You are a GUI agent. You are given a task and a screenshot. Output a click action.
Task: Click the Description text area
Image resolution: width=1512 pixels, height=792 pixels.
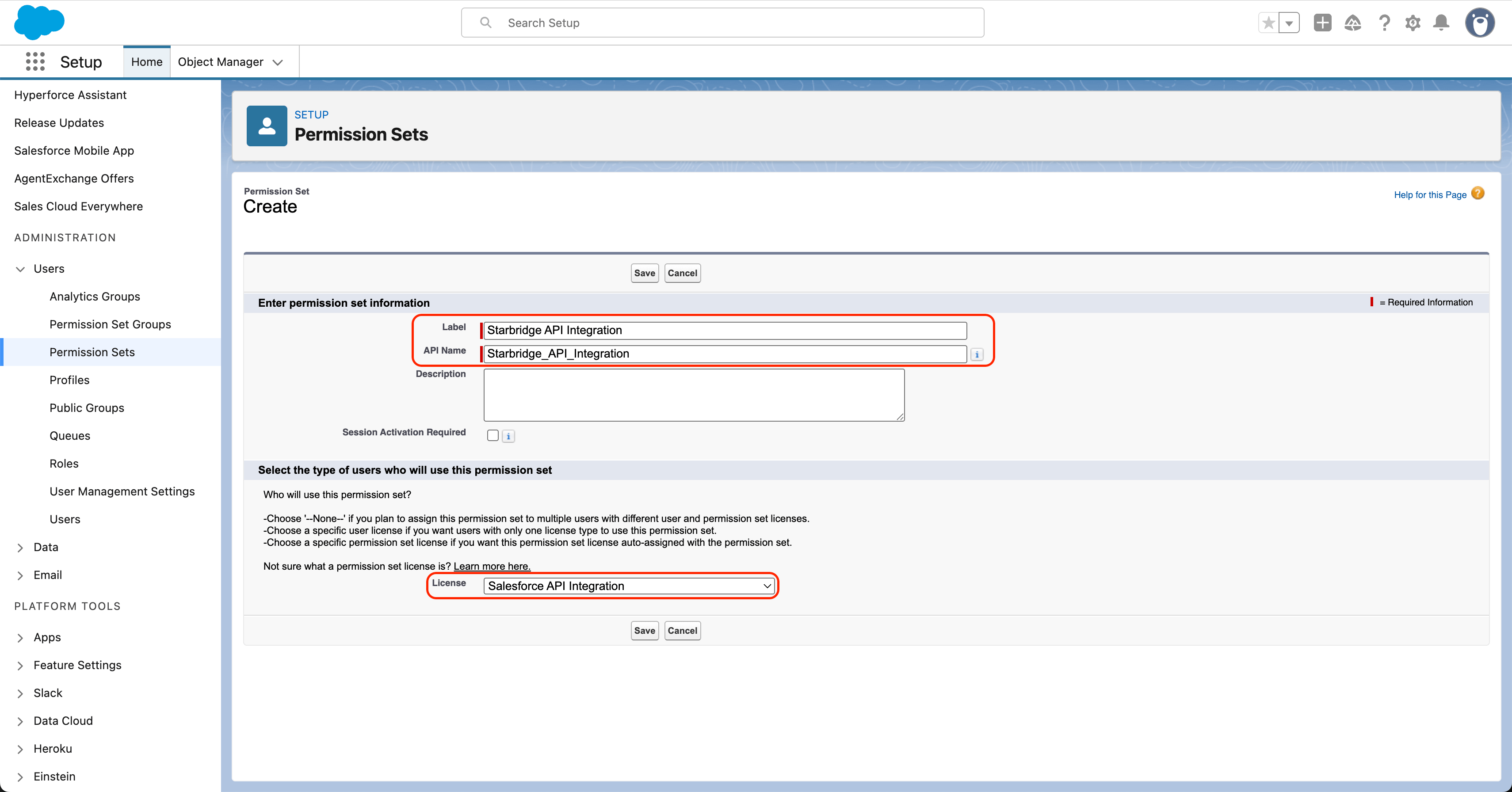click(694, 395)
